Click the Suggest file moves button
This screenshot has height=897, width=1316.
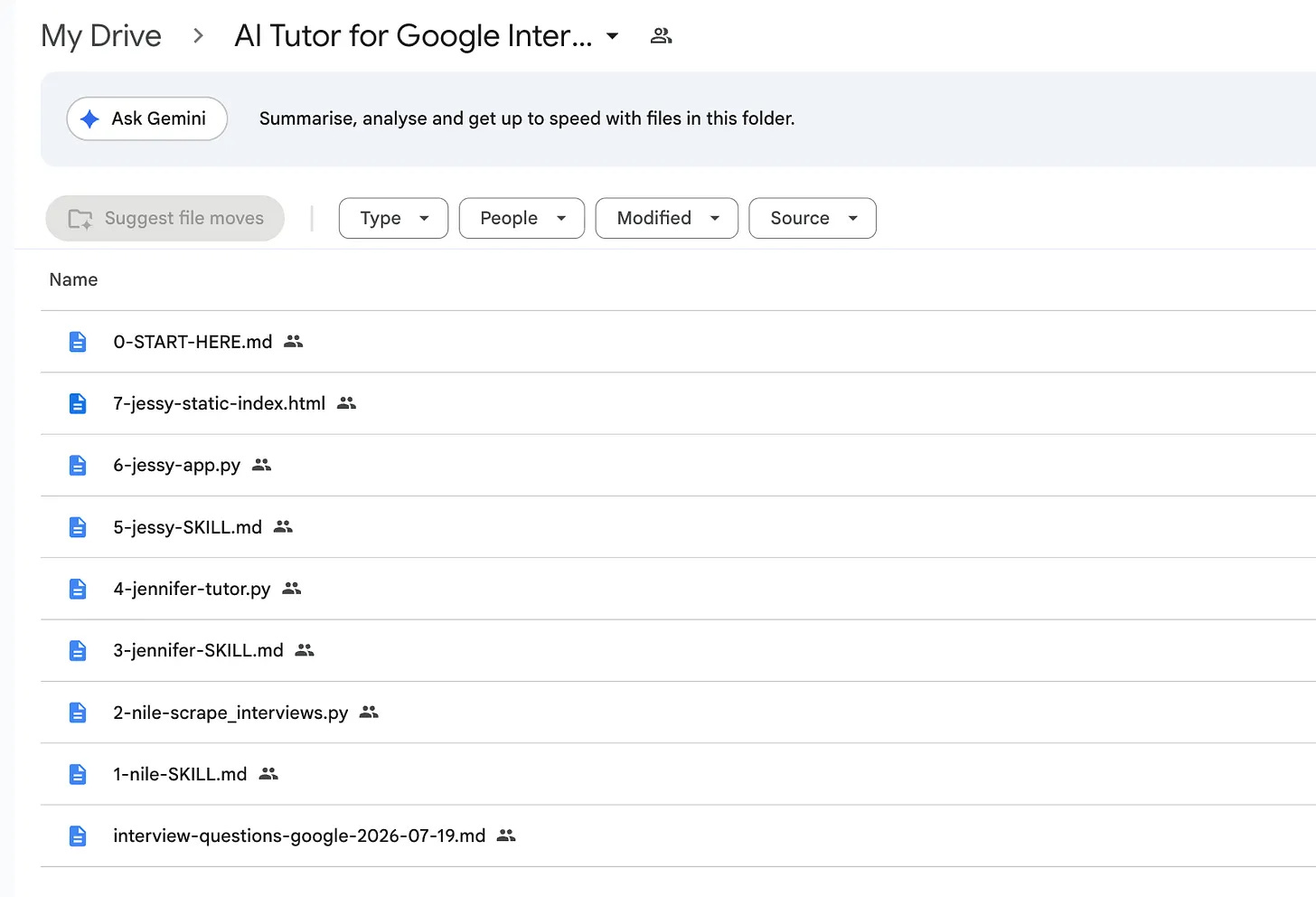[165, 218]
